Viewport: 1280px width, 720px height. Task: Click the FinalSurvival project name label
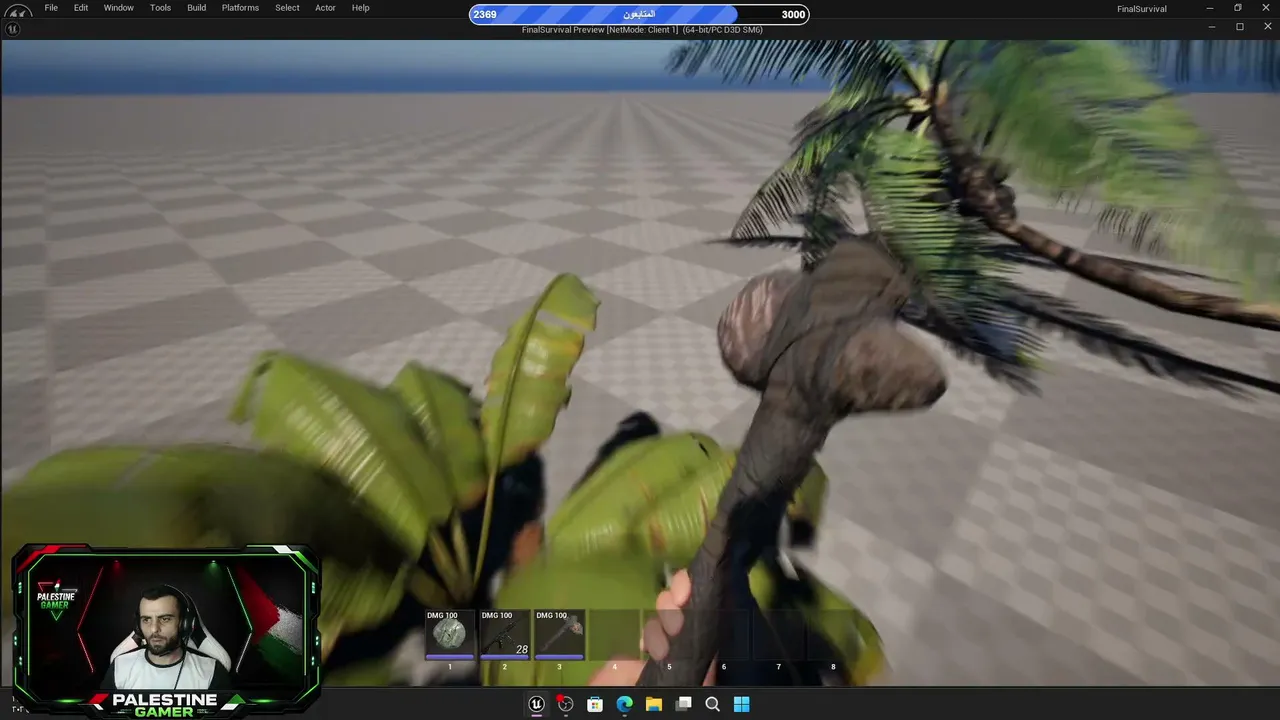click(1141, 9)
